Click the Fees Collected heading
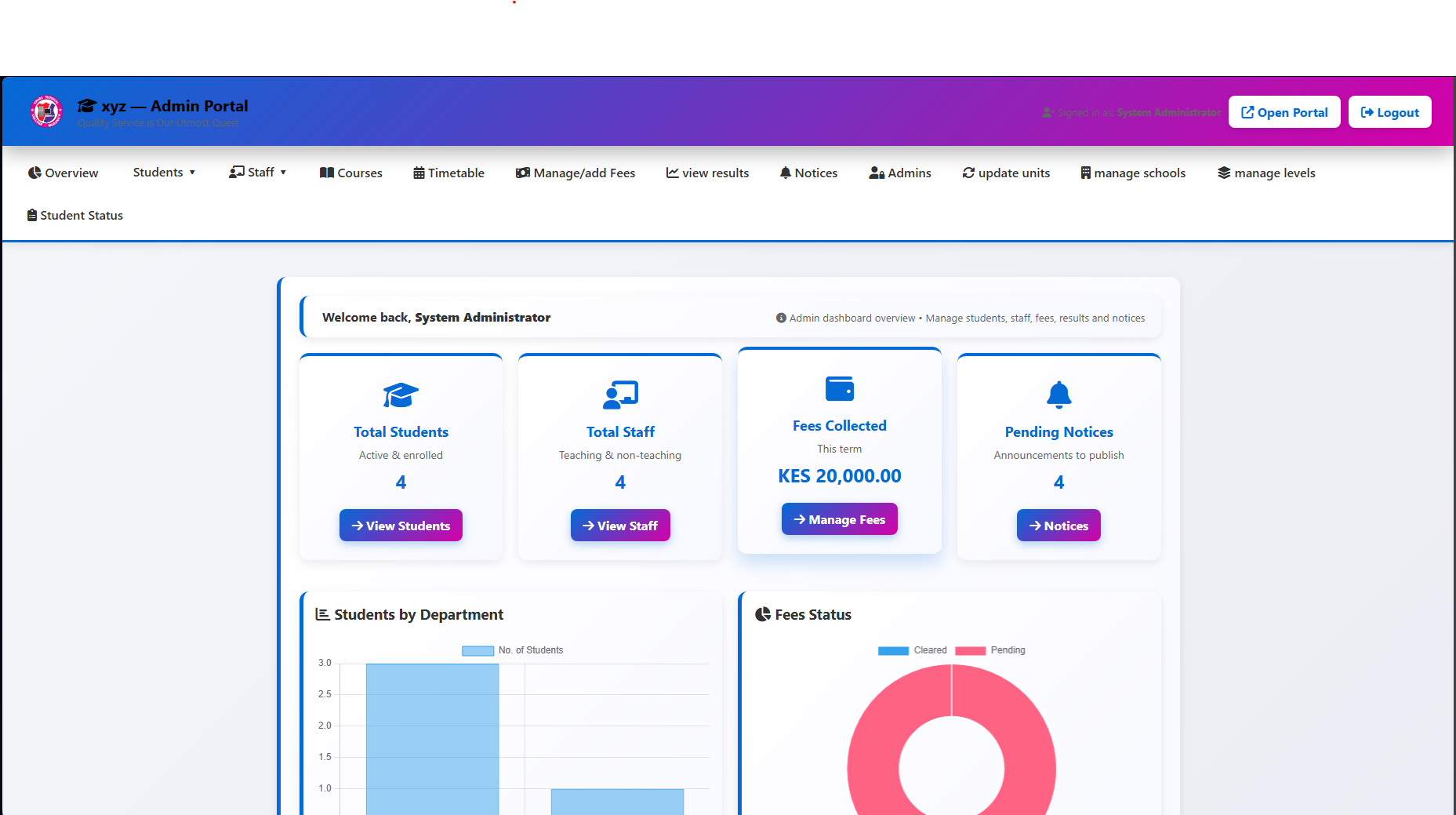 [840, 426]
